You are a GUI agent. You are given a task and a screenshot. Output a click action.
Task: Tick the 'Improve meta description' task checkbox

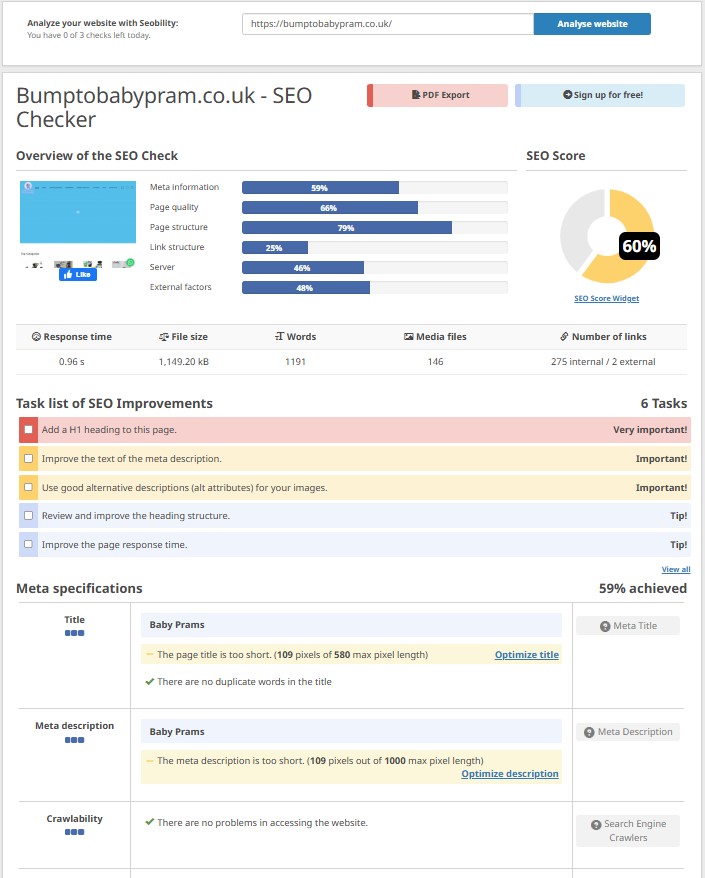28,459
